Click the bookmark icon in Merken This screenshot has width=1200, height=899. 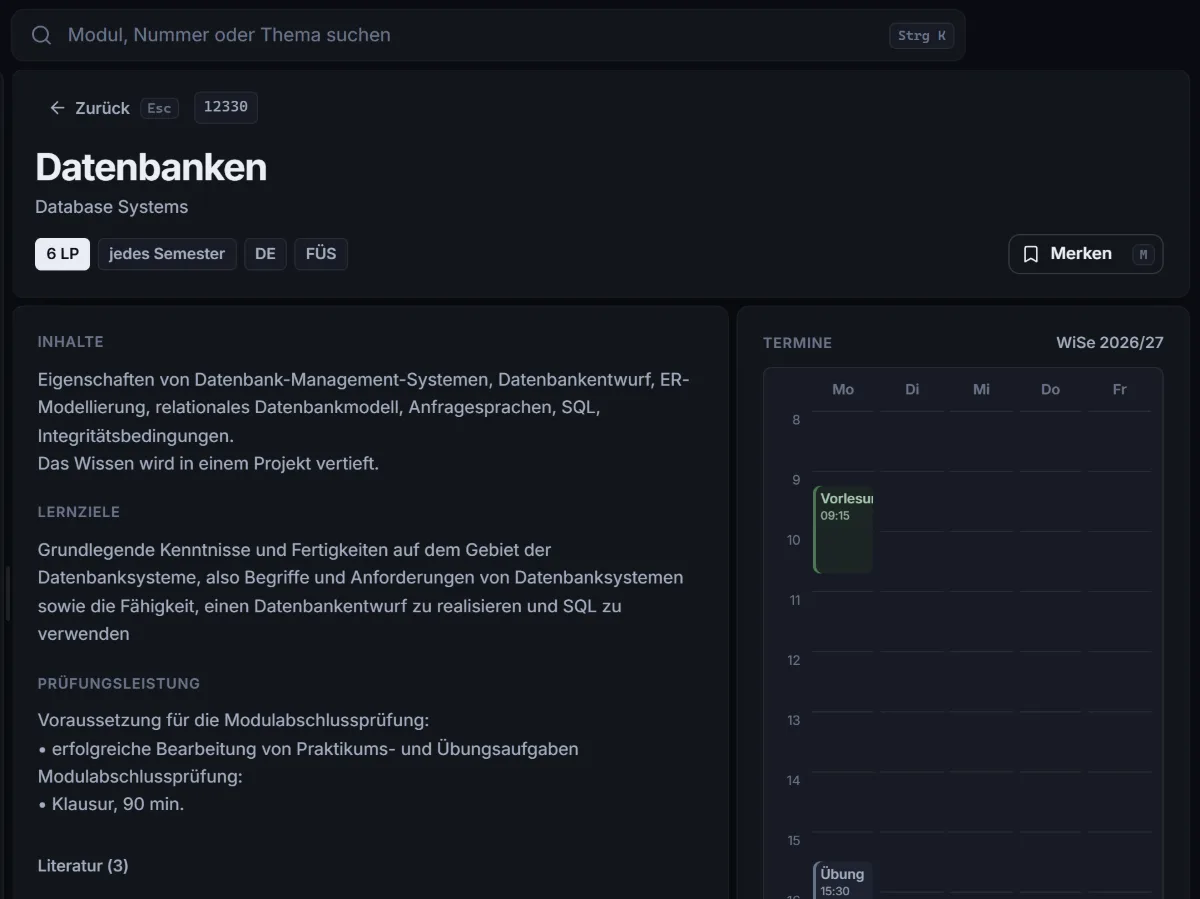pyautogui.click(x=1030, y=254)
